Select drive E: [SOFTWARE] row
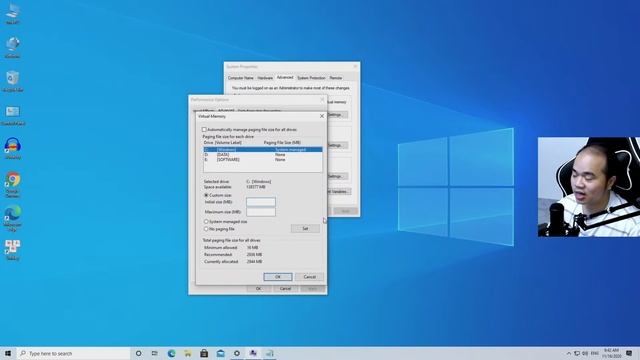The image size is (640, 360). (263, 160)
